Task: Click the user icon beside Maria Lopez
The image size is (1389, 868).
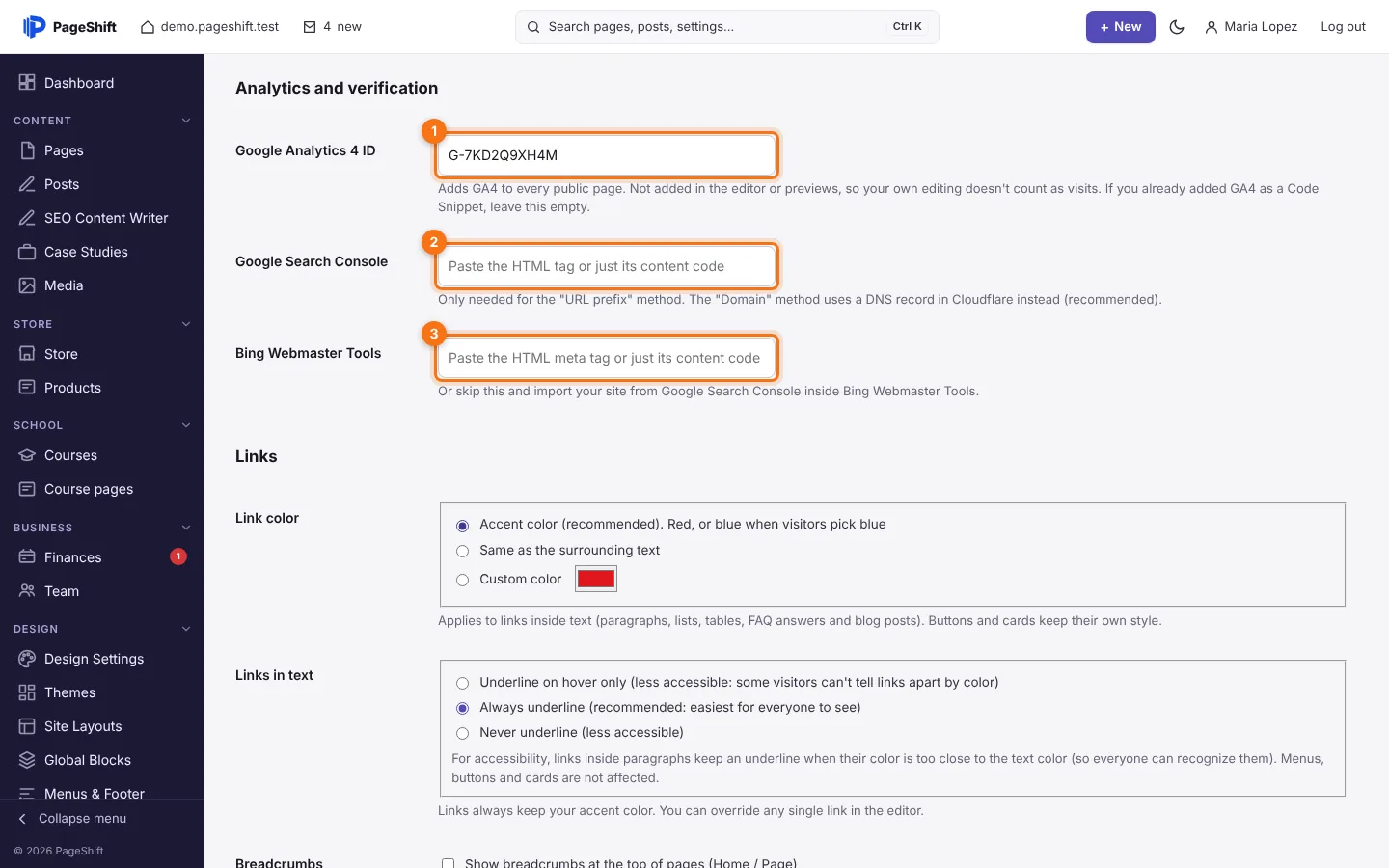Action: [x=1212, y=27]
